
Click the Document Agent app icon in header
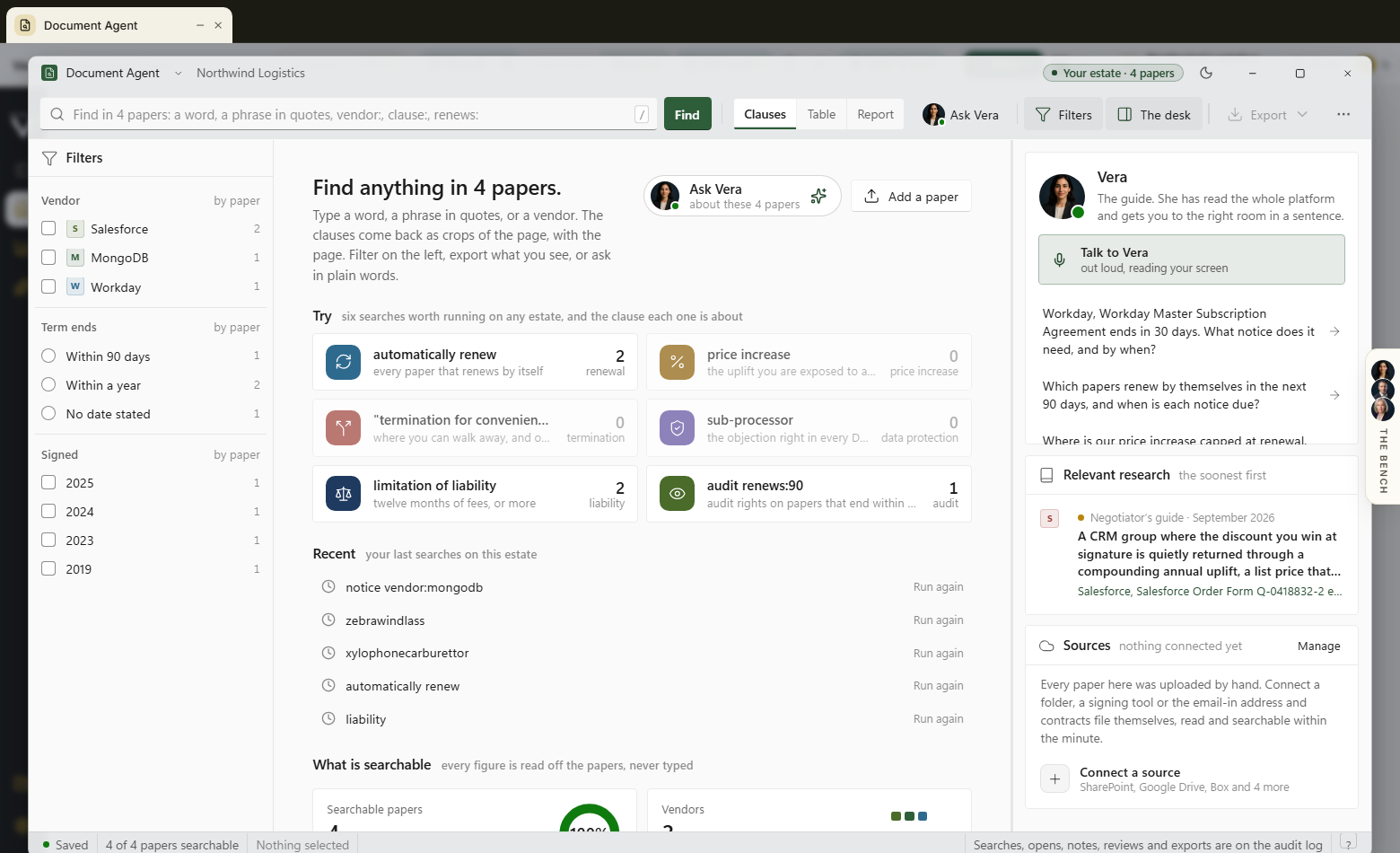(50, 73)
